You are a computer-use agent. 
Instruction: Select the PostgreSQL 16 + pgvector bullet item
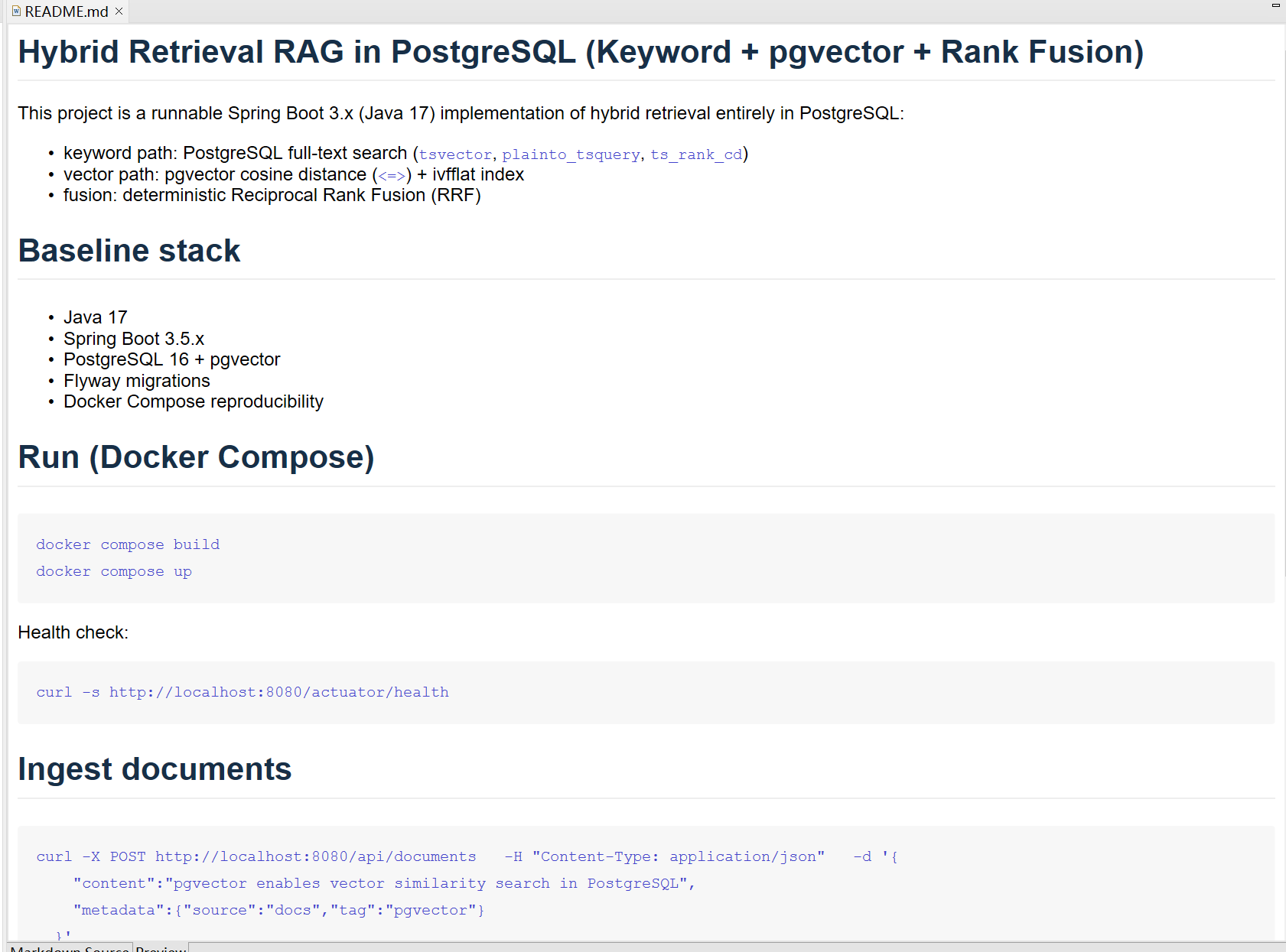tap(171, 359)
